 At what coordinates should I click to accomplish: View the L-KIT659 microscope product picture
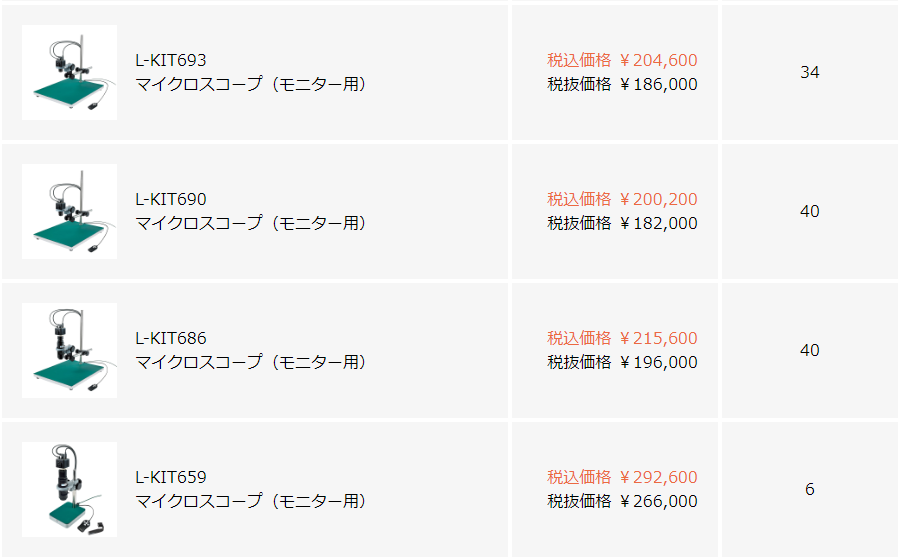click(x=69, y=490)
